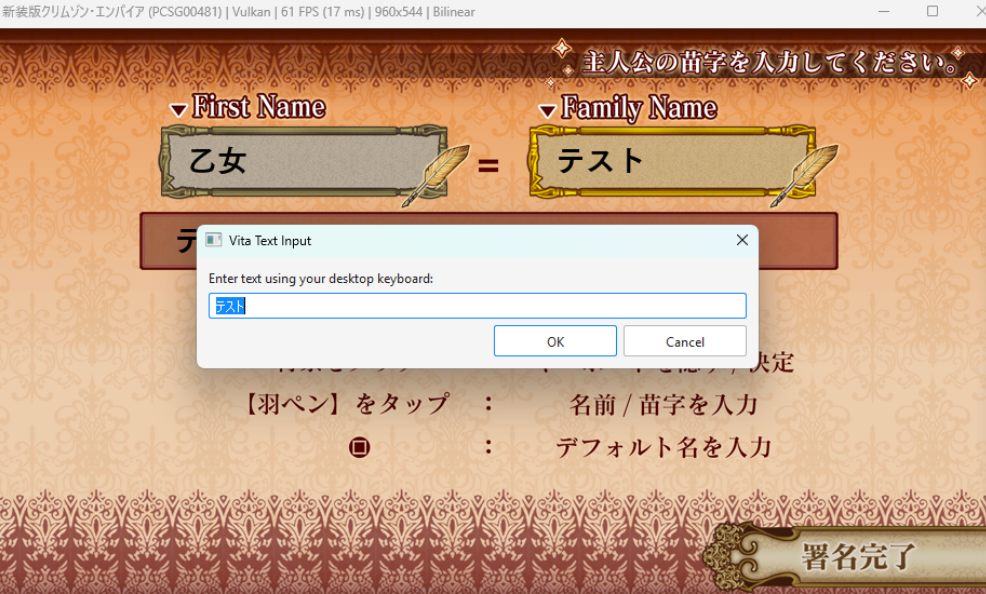
Task: Tap the feather pen beside Family Name
Action: 804,175
